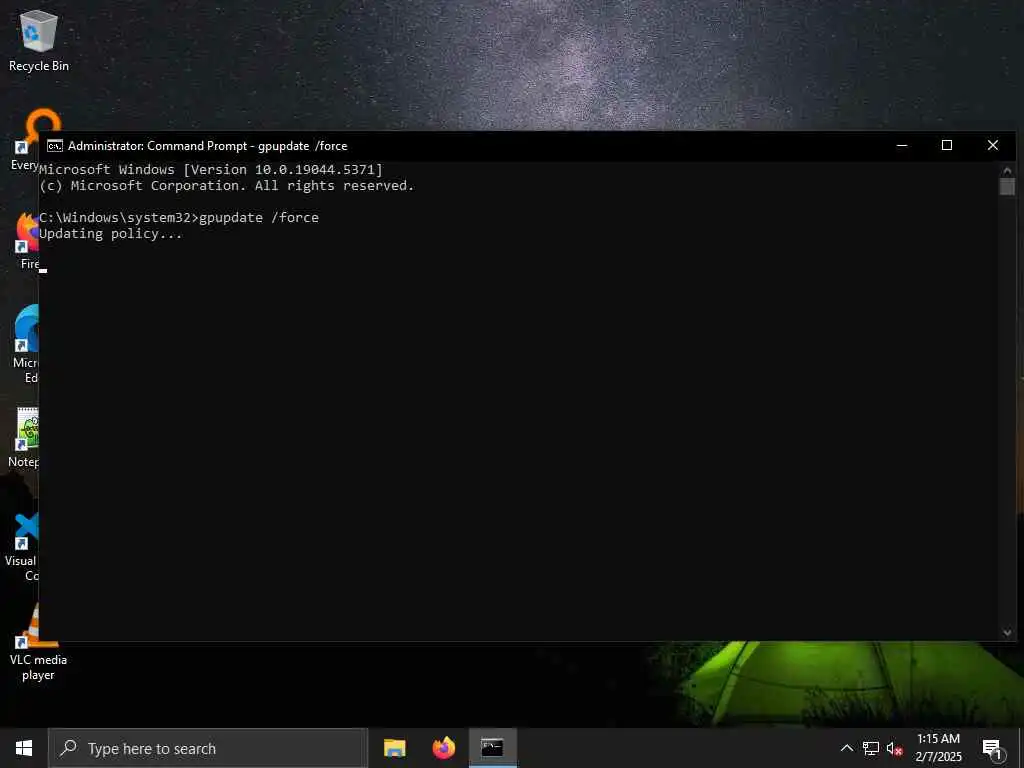Viewport: 1024px width, 768px height.
Task: Select the Notepad++ desktop shortcut
Action: point(24,438)
